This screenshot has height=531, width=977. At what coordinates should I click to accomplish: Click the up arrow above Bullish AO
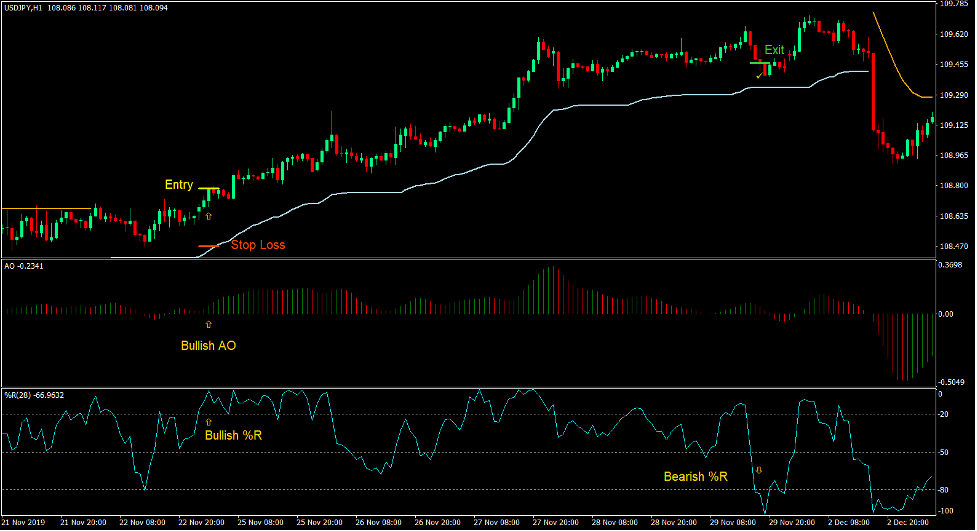point(208,325)
